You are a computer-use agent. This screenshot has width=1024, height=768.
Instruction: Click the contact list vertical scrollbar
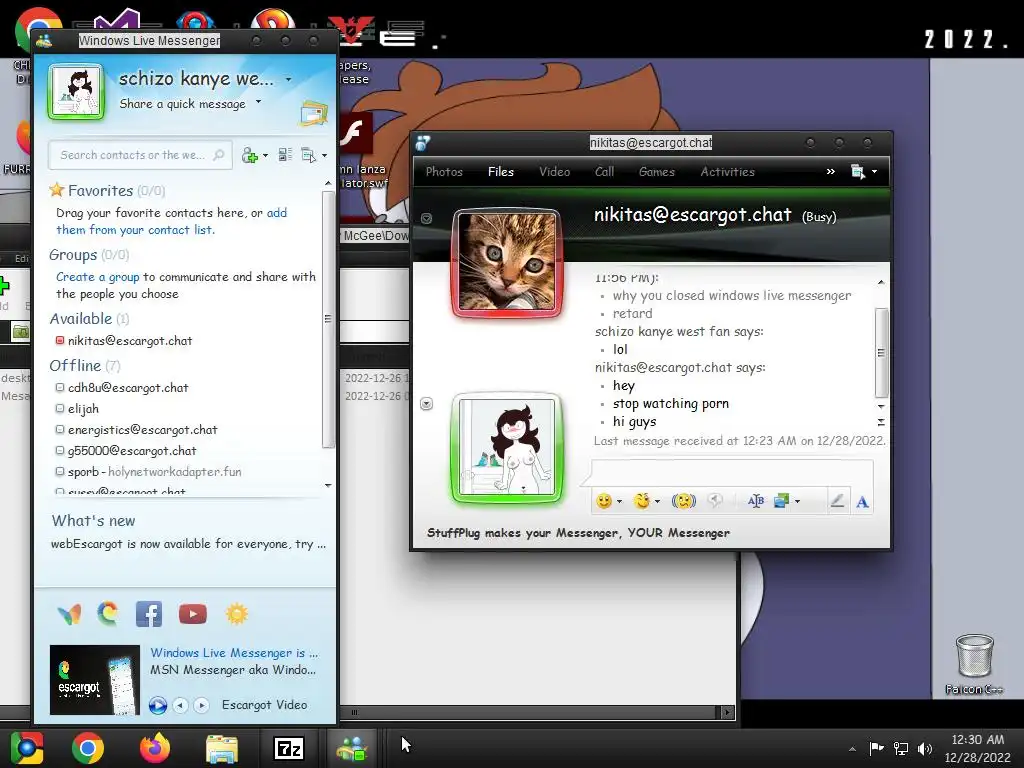[328, 319]
